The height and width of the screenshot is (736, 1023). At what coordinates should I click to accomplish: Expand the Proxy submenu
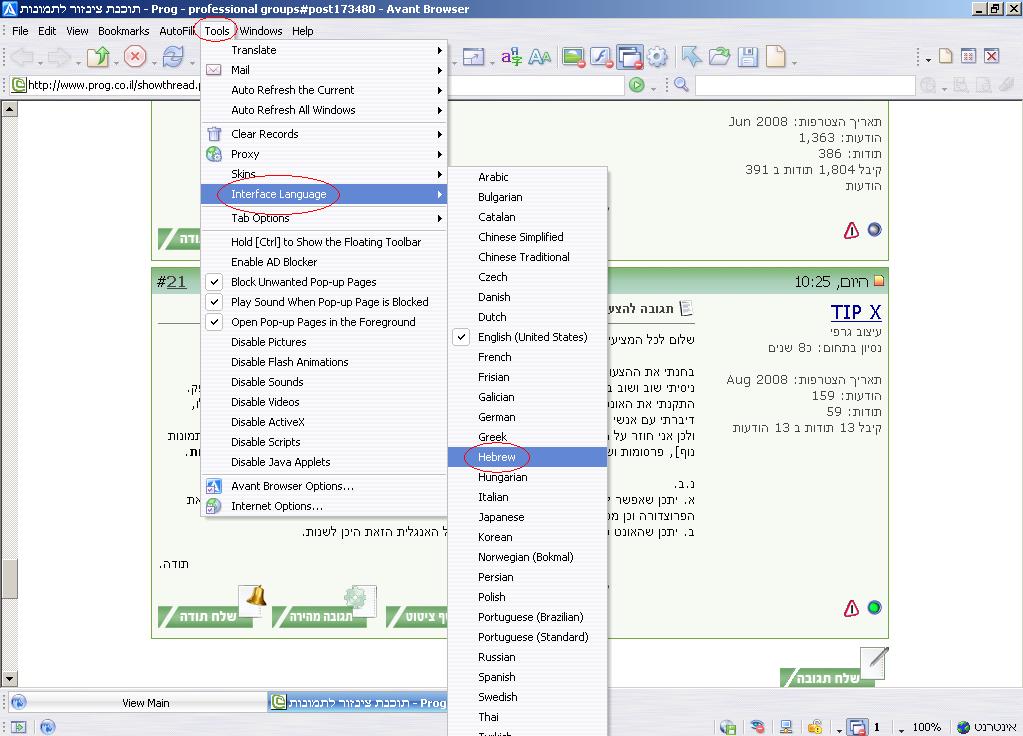324,155
